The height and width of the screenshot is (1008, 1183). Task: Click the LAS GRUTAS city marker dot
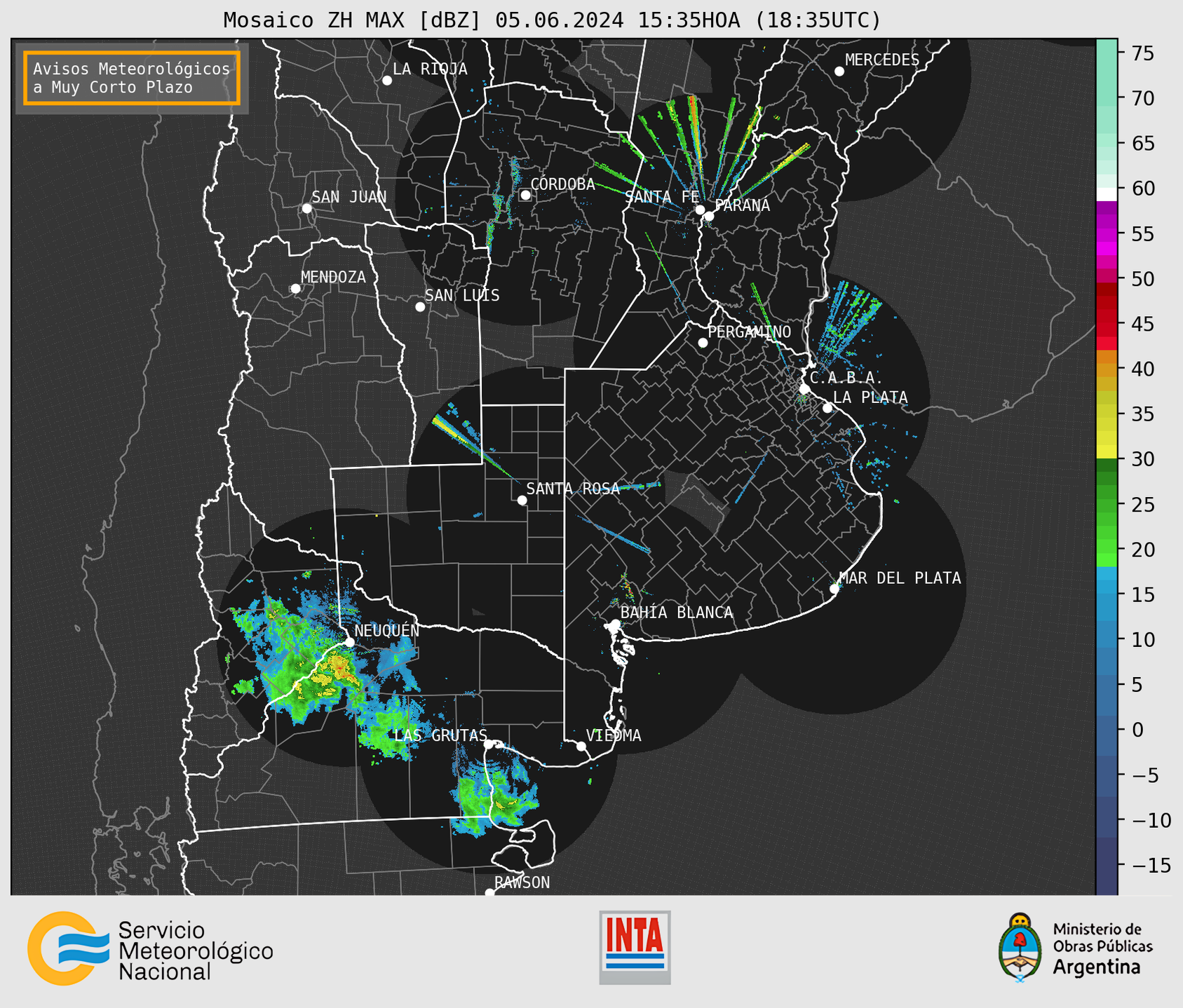(489, 744)
